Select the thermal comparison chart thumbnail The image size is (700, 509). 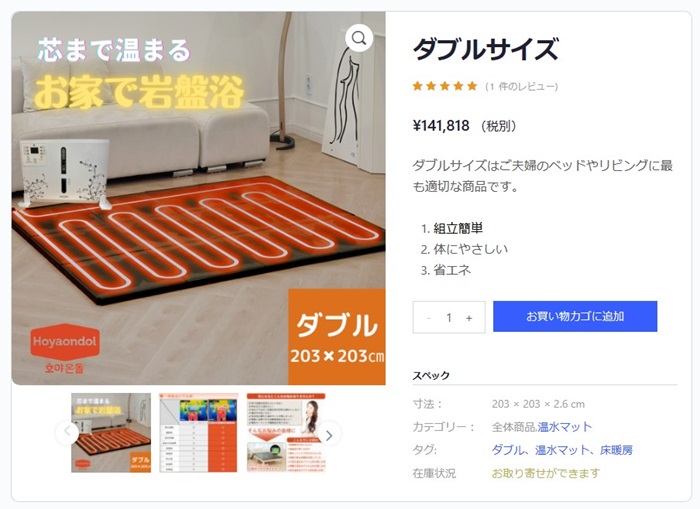[199, 433]
